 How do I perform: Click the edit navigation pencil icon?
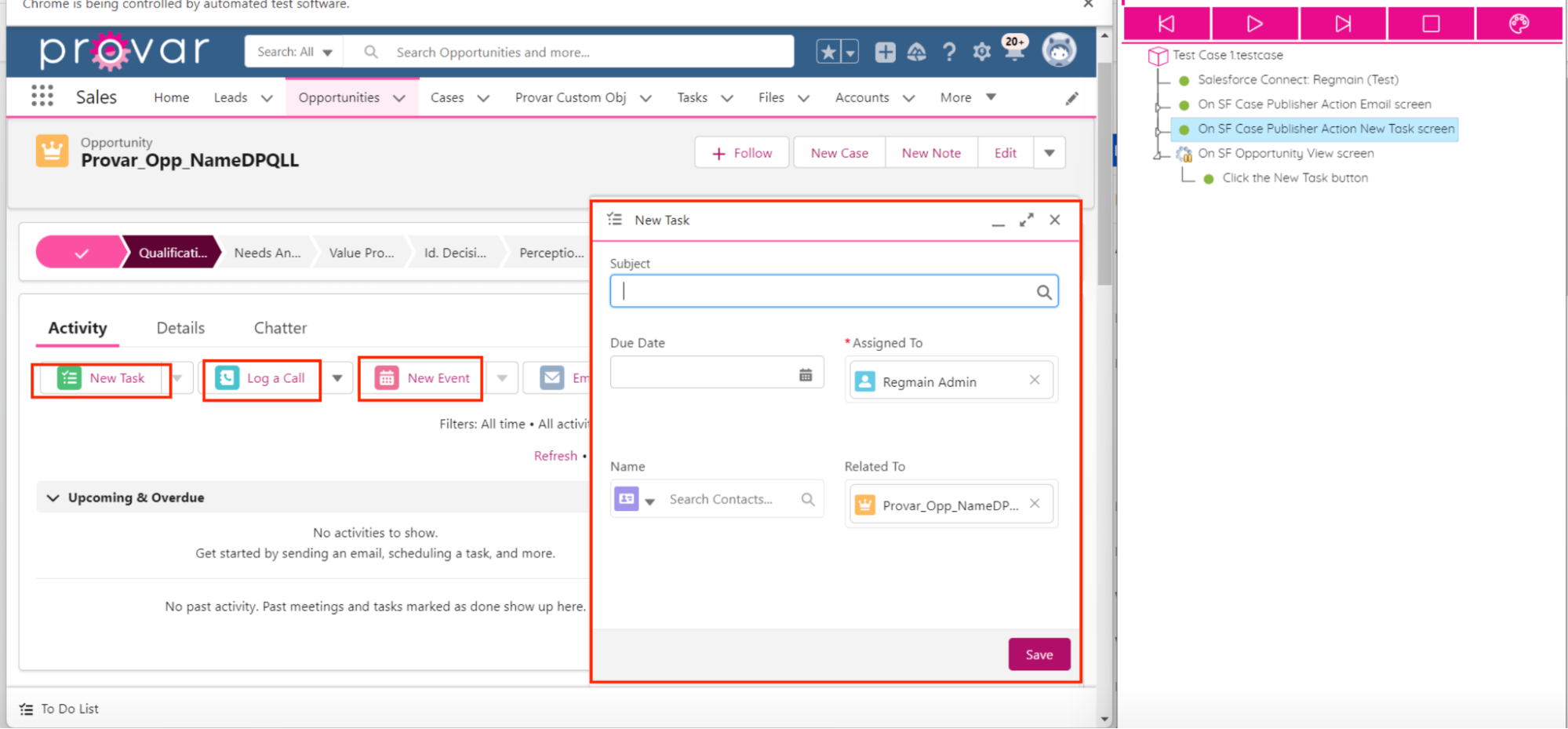pyautogui.click(x=1072, y=98)
